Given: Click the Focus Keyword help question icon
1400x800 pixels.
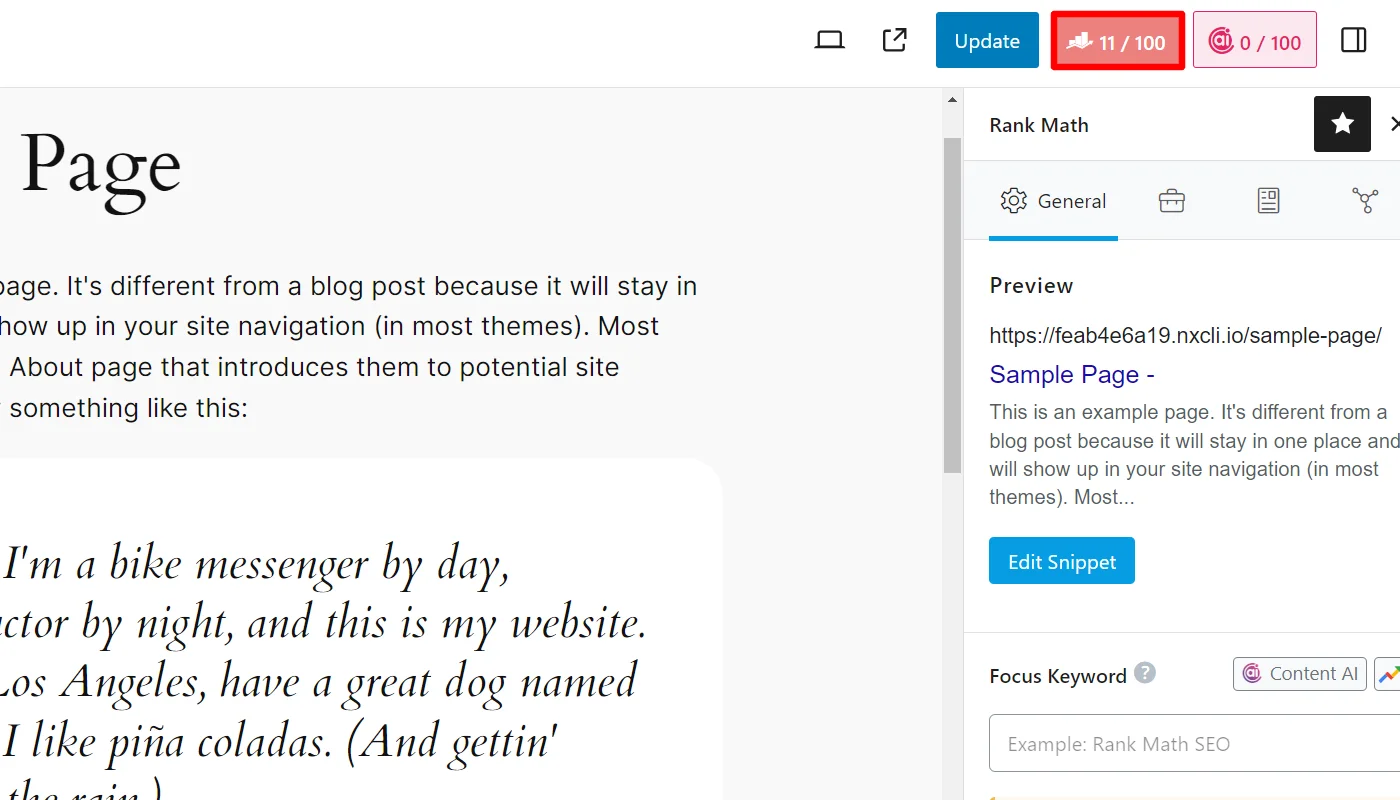Looking at the screenshot, I should (x=1146, y=673).
